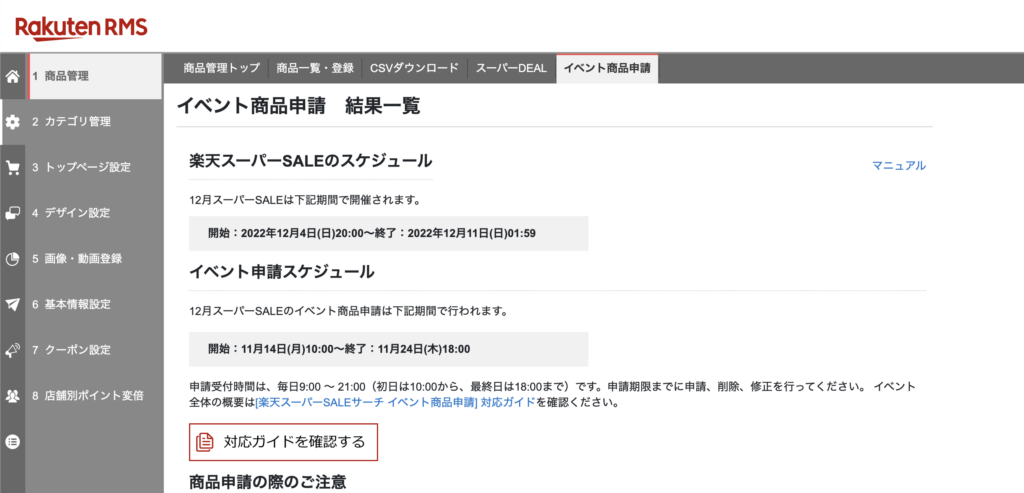Go to 5 画像・動画登録 menu item
Image resolution: width=1024 pixels, height=493 pixels.
point(84,259)
